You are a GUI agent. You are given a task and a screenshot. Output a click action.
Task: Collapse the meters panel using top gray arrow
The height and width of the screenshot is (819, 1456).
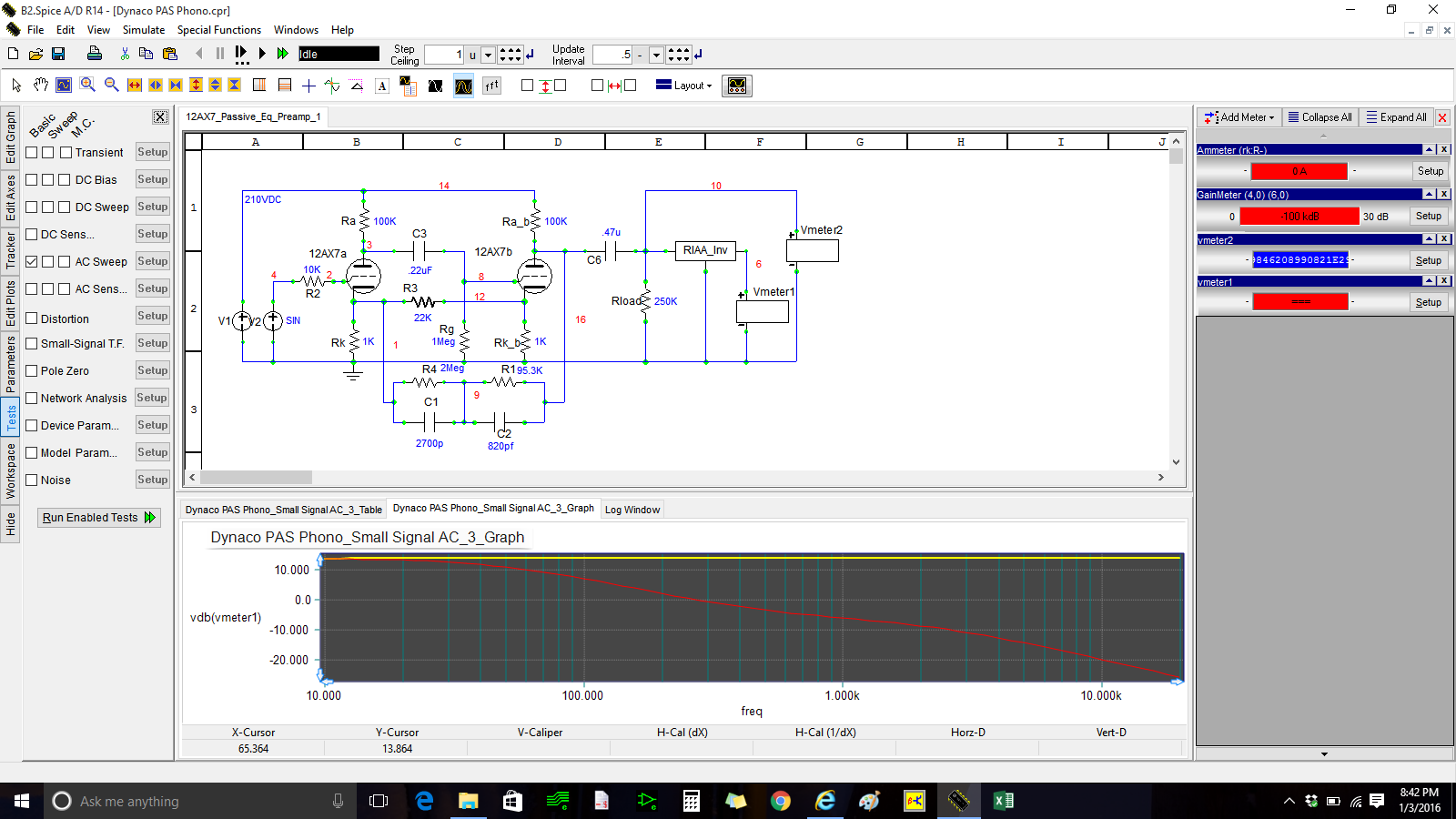1323,135
